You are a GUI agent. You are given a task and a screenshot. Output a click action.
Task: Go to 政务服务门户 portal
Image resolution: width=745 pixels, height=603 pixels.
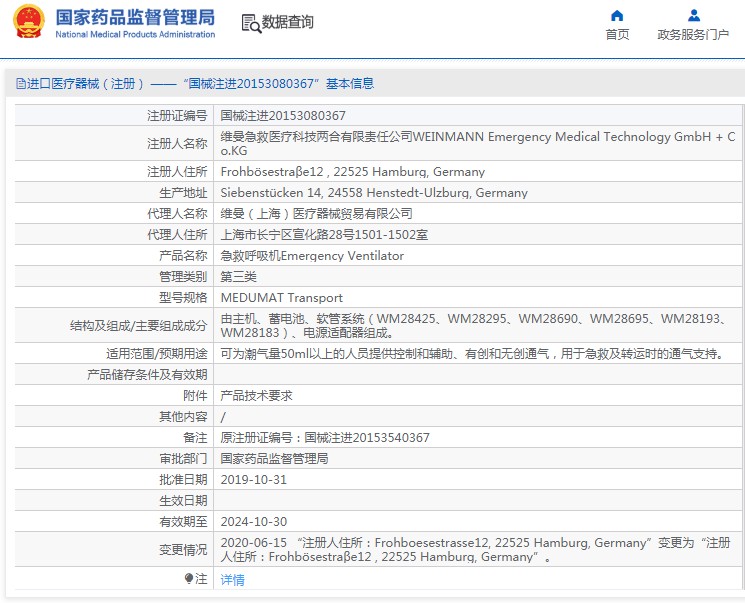coord(693,35)
